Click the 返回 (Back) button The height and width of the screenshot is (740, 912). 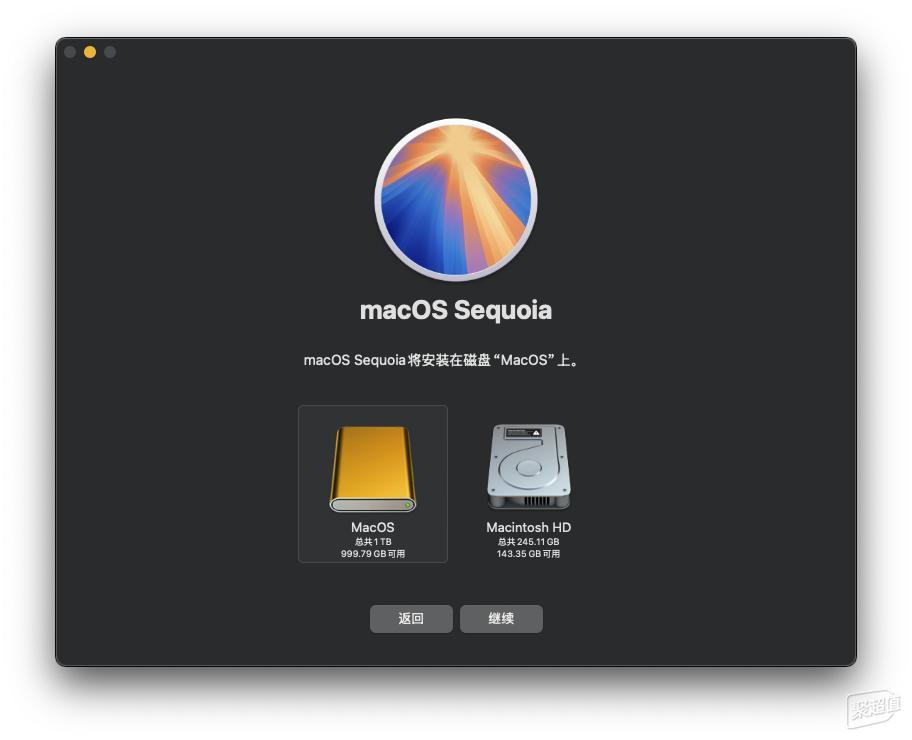(x=411, y=618)
